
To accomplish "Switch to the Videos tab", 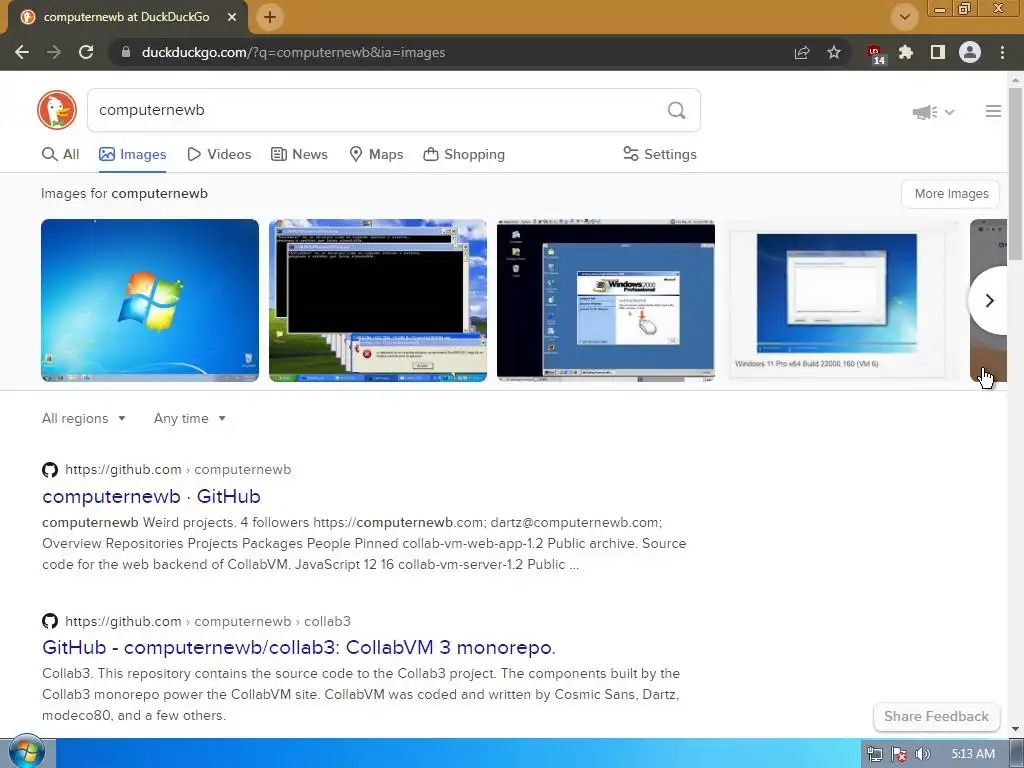I will (x=219, y=154).
